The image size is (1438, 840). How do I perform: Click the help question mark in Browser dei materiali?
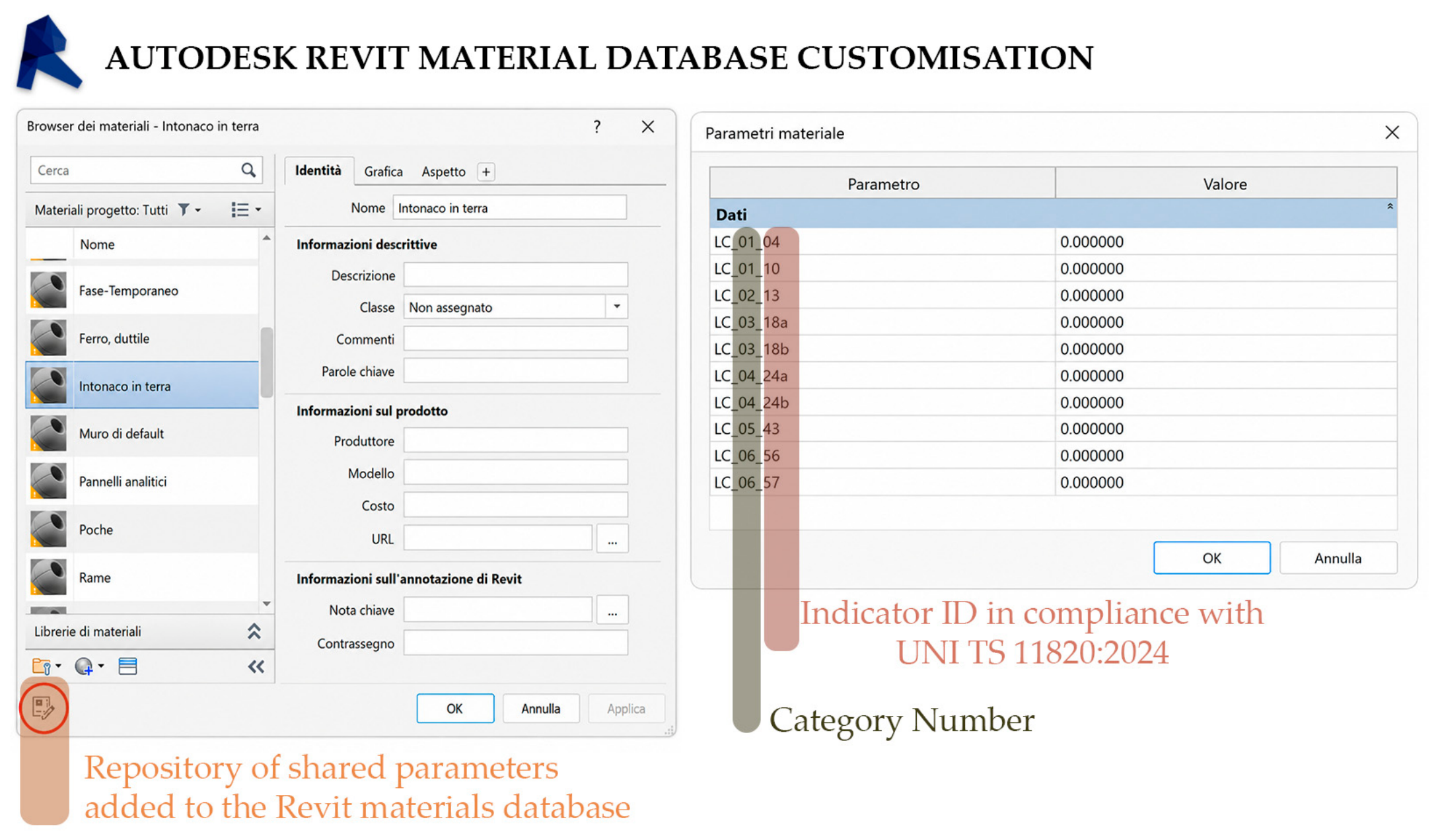(x=597, y=127)
